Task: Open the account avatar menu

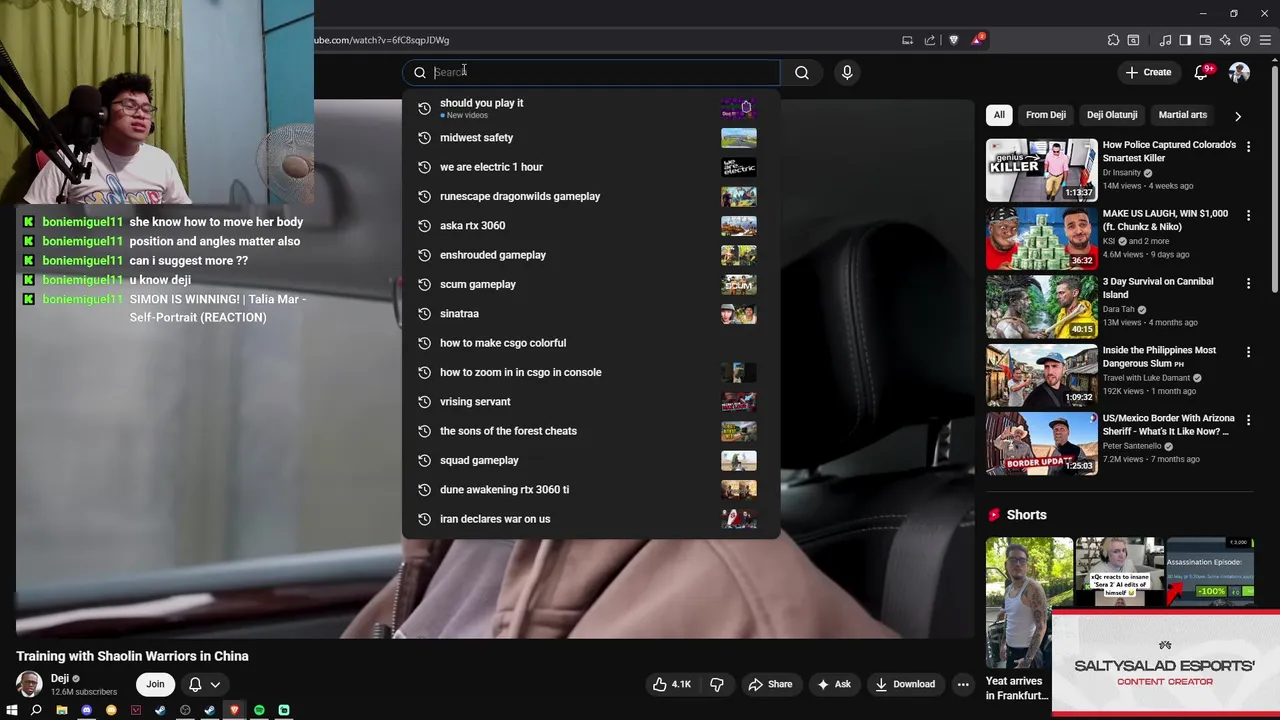Action: (1239, 72)
